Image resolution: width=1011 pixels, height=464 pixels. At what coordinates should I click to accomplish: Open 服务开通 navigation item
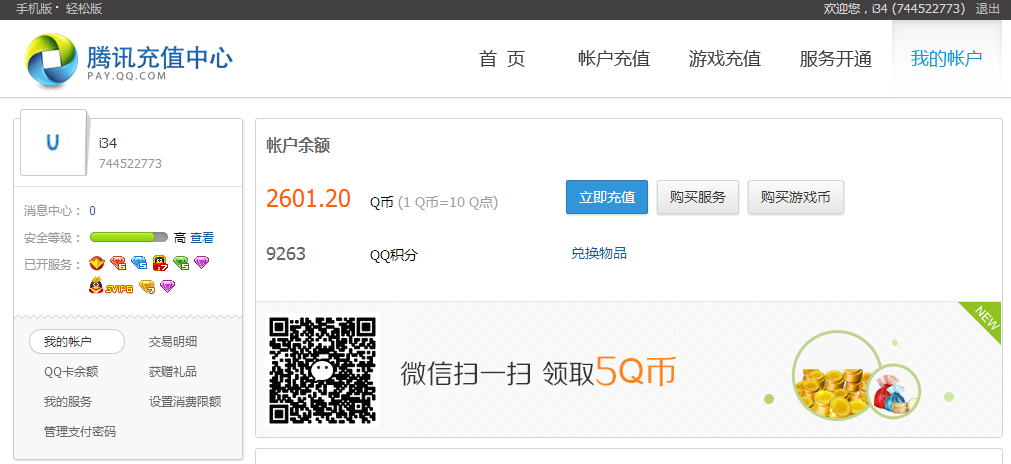pyautogui.click(x=836, y=59)
